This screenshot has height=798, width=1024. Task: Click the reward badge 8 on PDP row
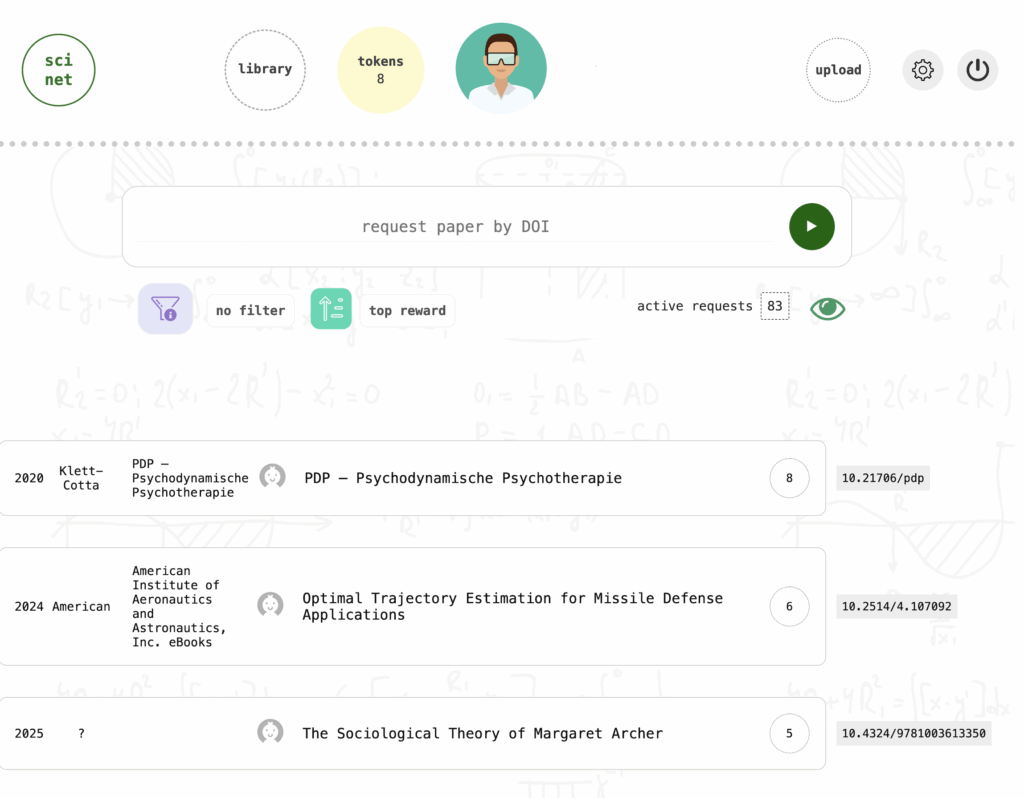coord(789,478)
